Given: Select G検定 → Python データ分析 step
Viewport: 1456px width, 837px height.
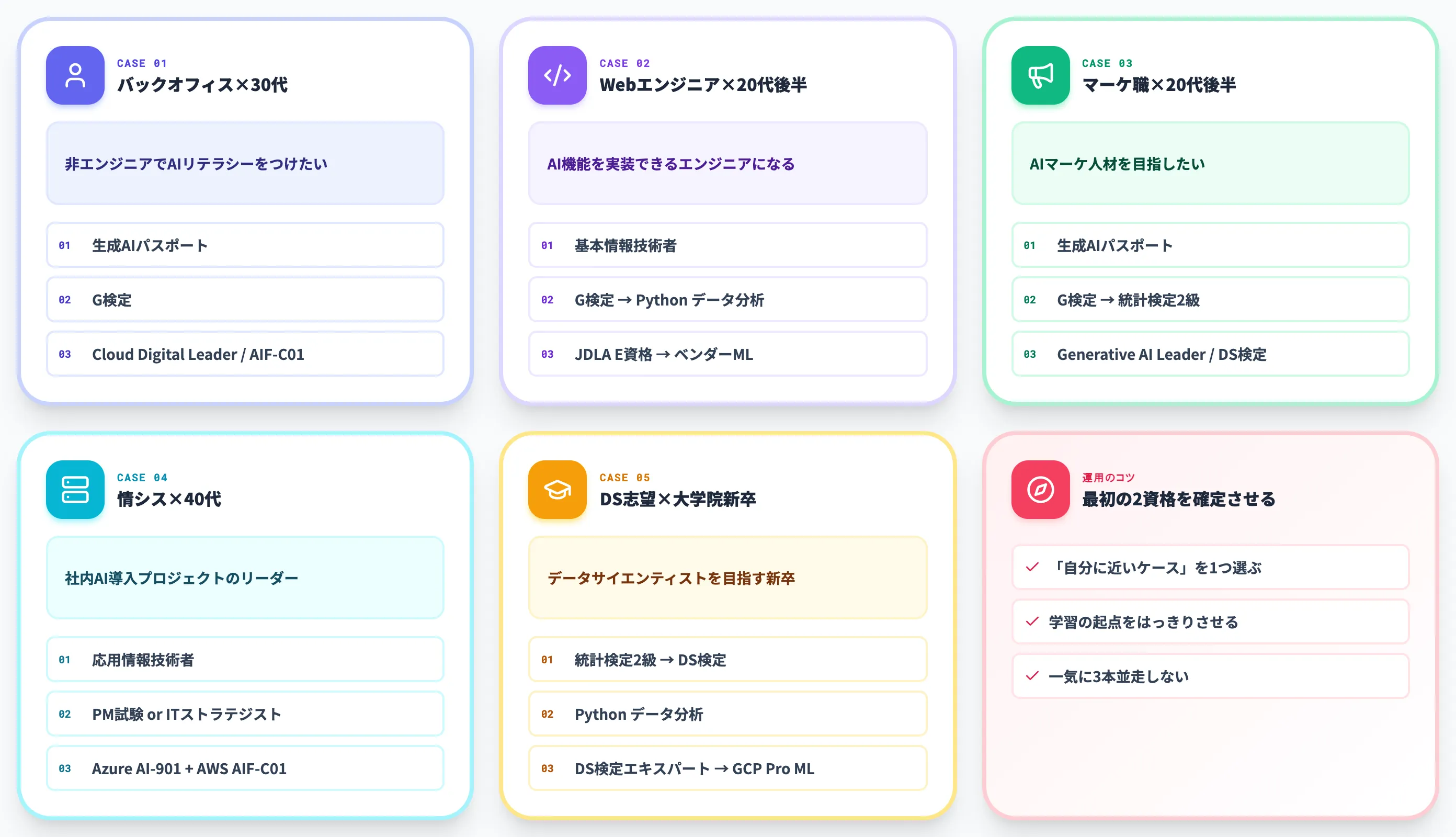Looking at the screenshot, I should click(727, 300).
